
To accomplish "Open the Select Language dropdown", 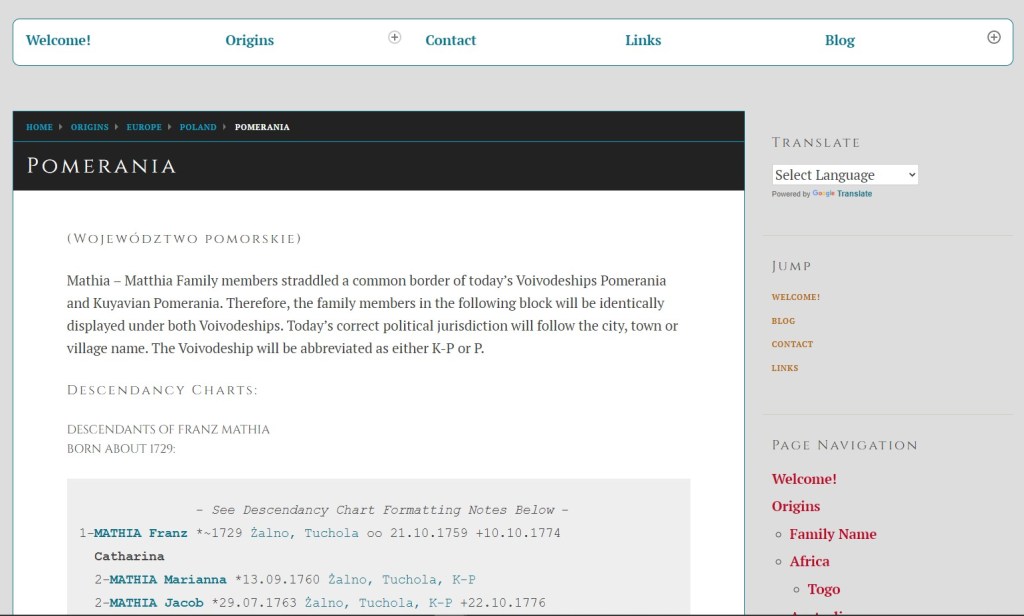I will pyautogui.click(x=844, y=175).
